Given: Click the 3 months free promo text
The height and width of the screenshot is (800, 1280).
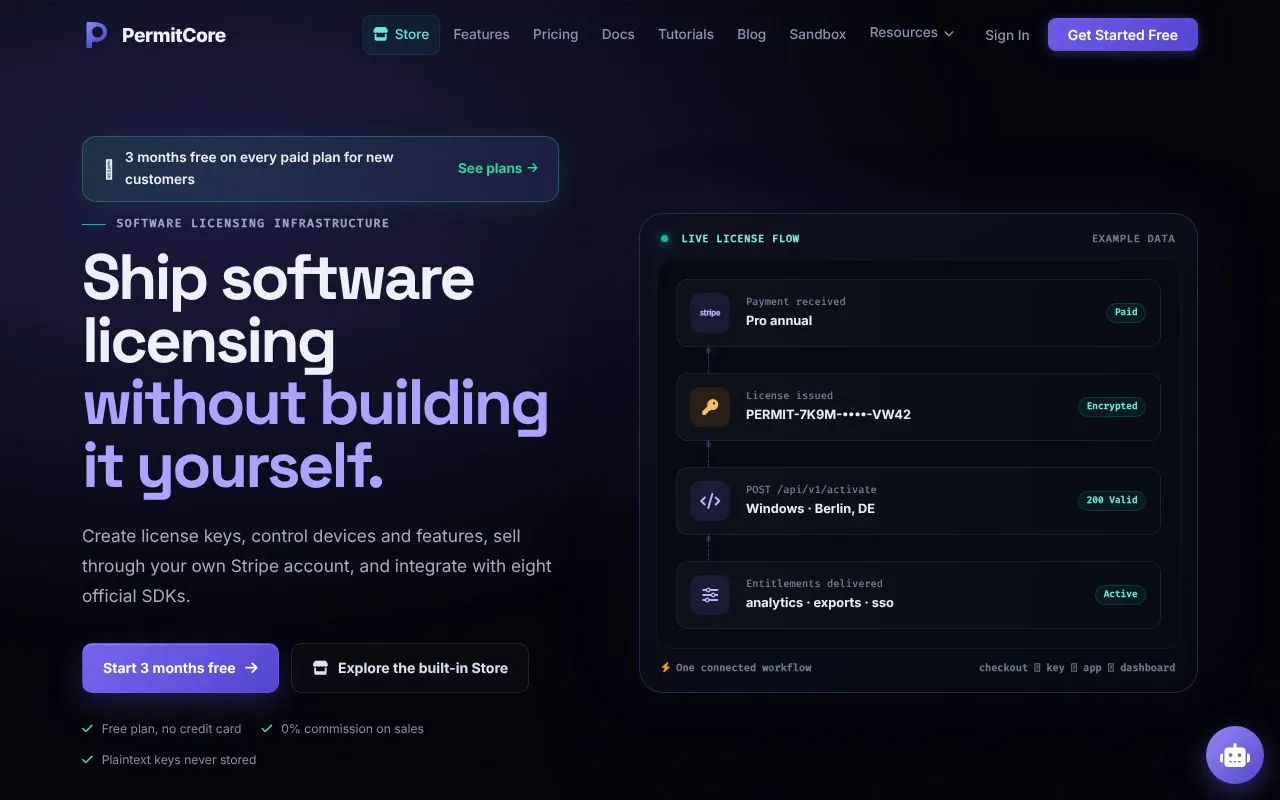Looking at the screenshot, I should click(x=259, y=168).
